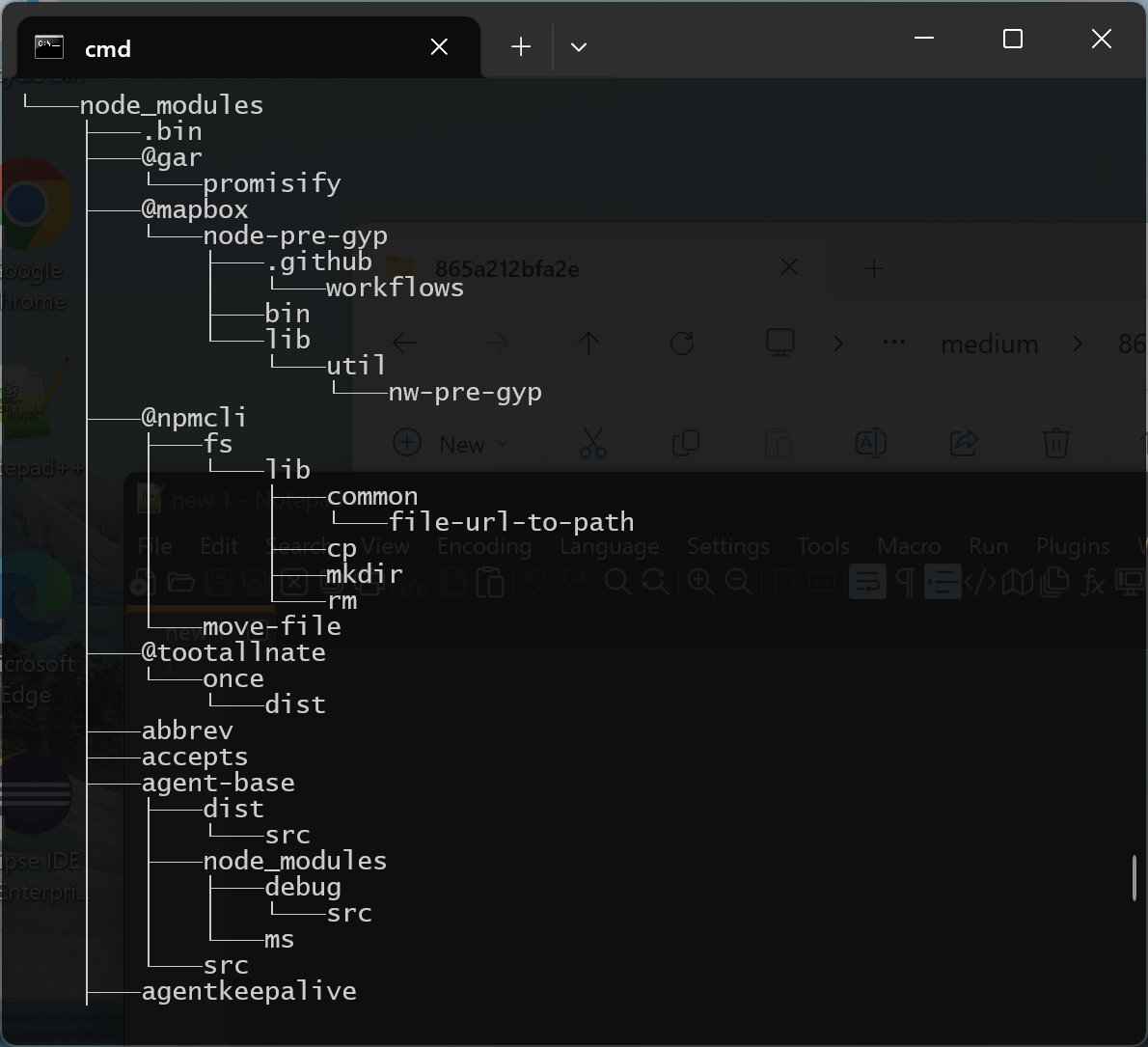The width and height of the screenshot is (1148, 1047).
Task: Click Zoom Out icon in Notepad++ toolbar
Action: (x=739, y=583)
